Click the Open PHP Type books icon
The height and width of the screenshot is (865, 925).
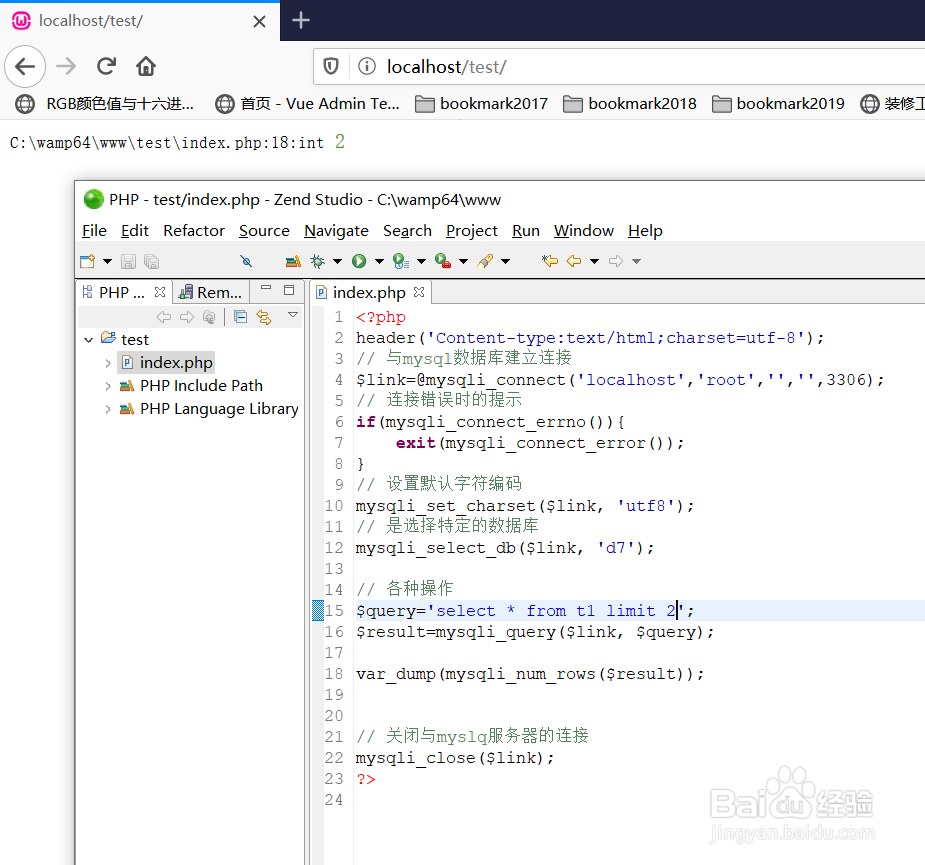coord(293,261)
